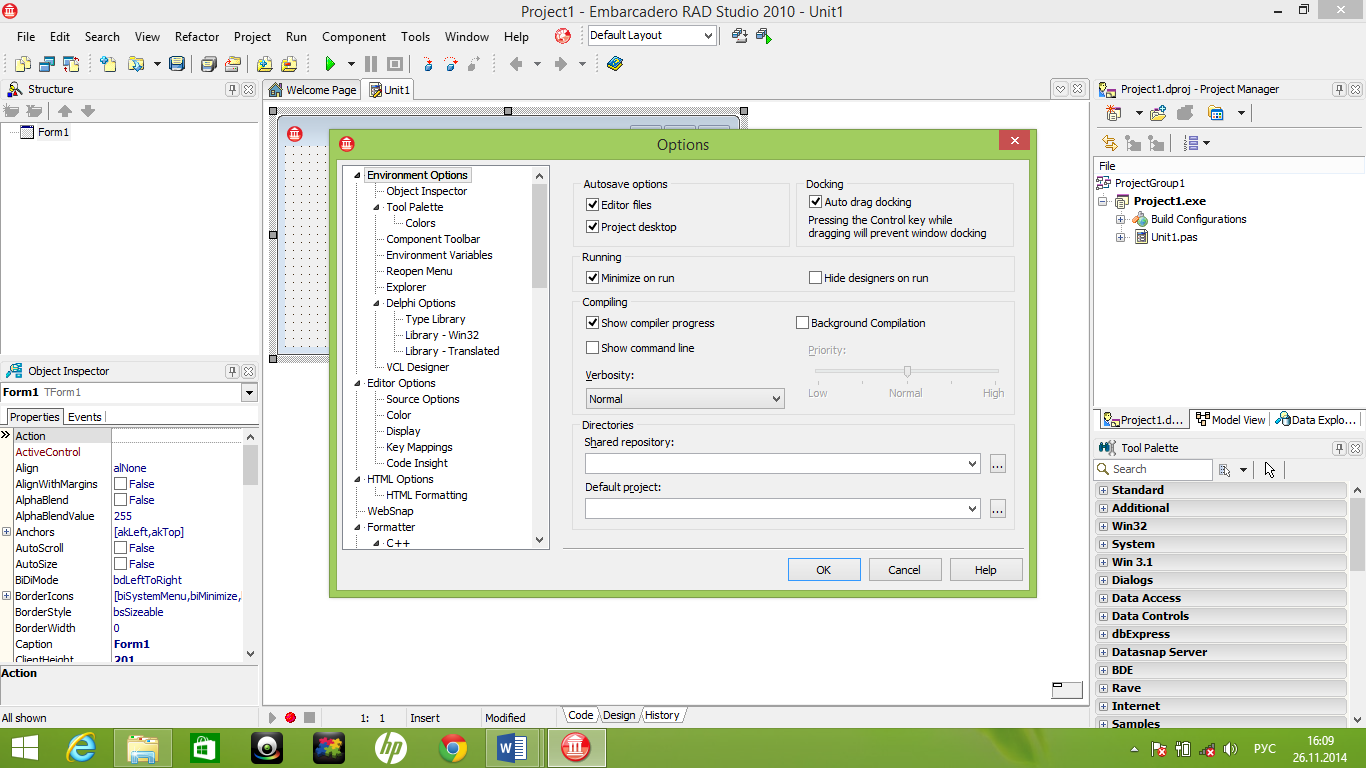This screenshot has height=768, width=1366.
Task: Click the red globe icon beside Help menu
Action: tap(563, 36)
